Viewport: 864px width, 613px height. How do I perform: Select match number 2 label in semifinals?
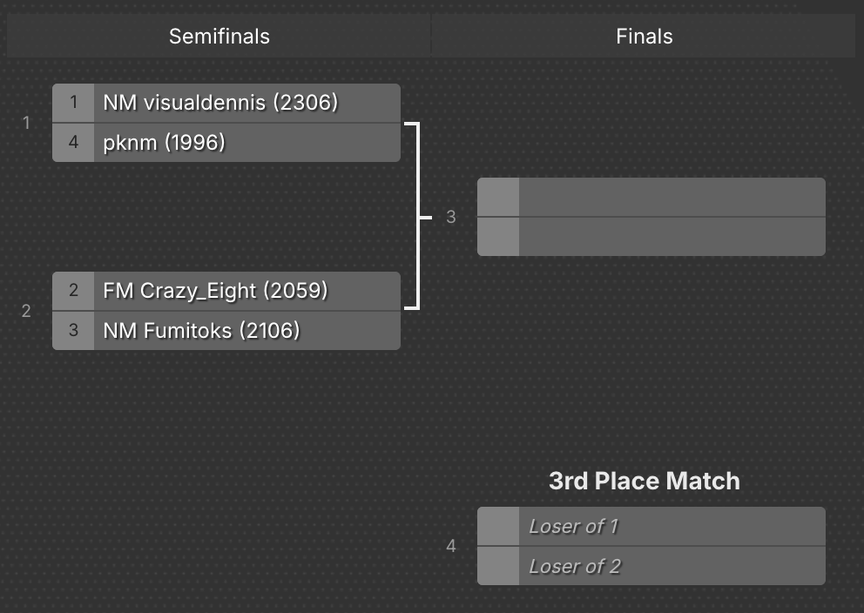click(x=26, y=311)
